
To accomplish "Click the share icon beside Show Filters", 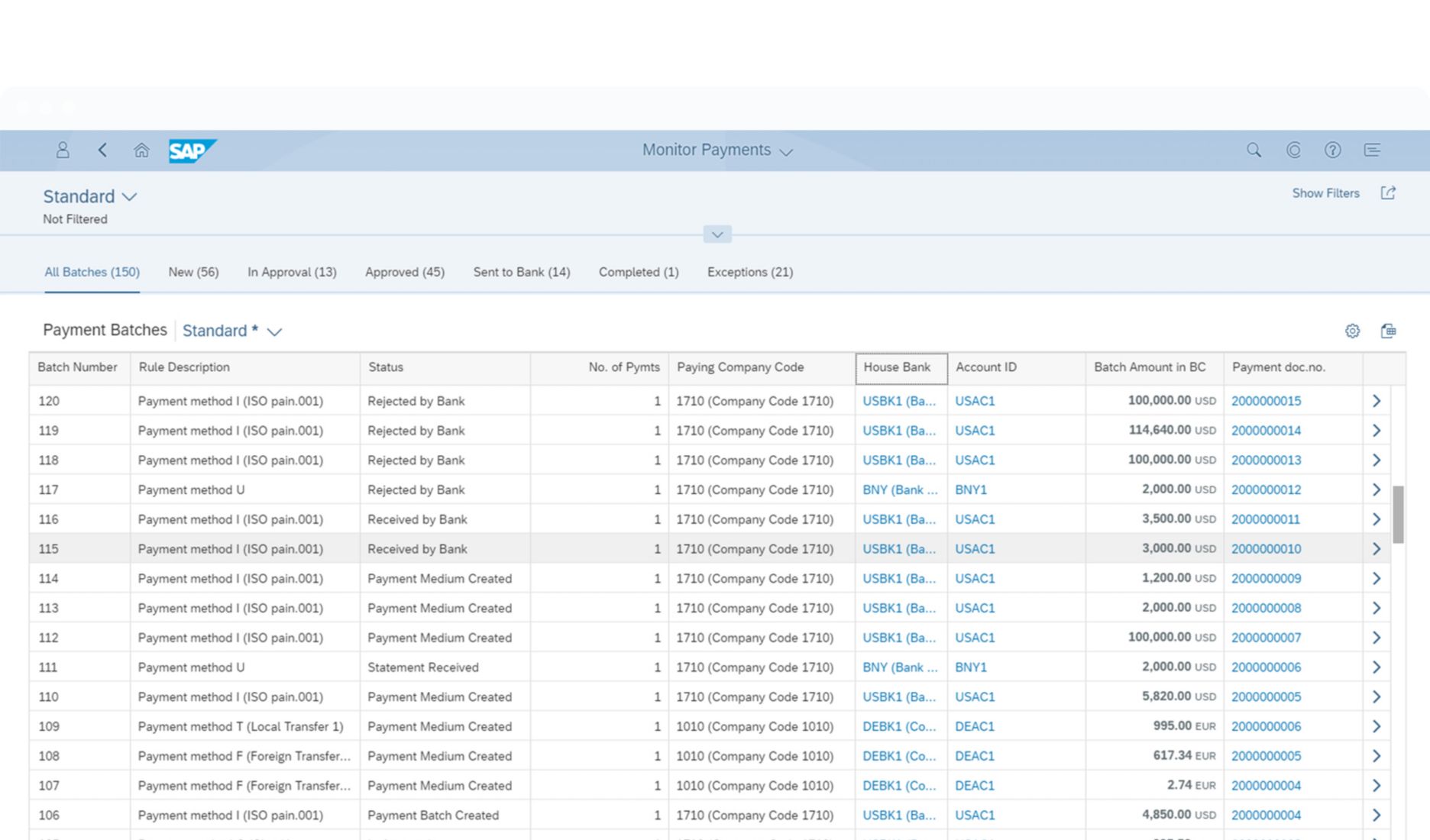I will click(x=1388, y=193).
